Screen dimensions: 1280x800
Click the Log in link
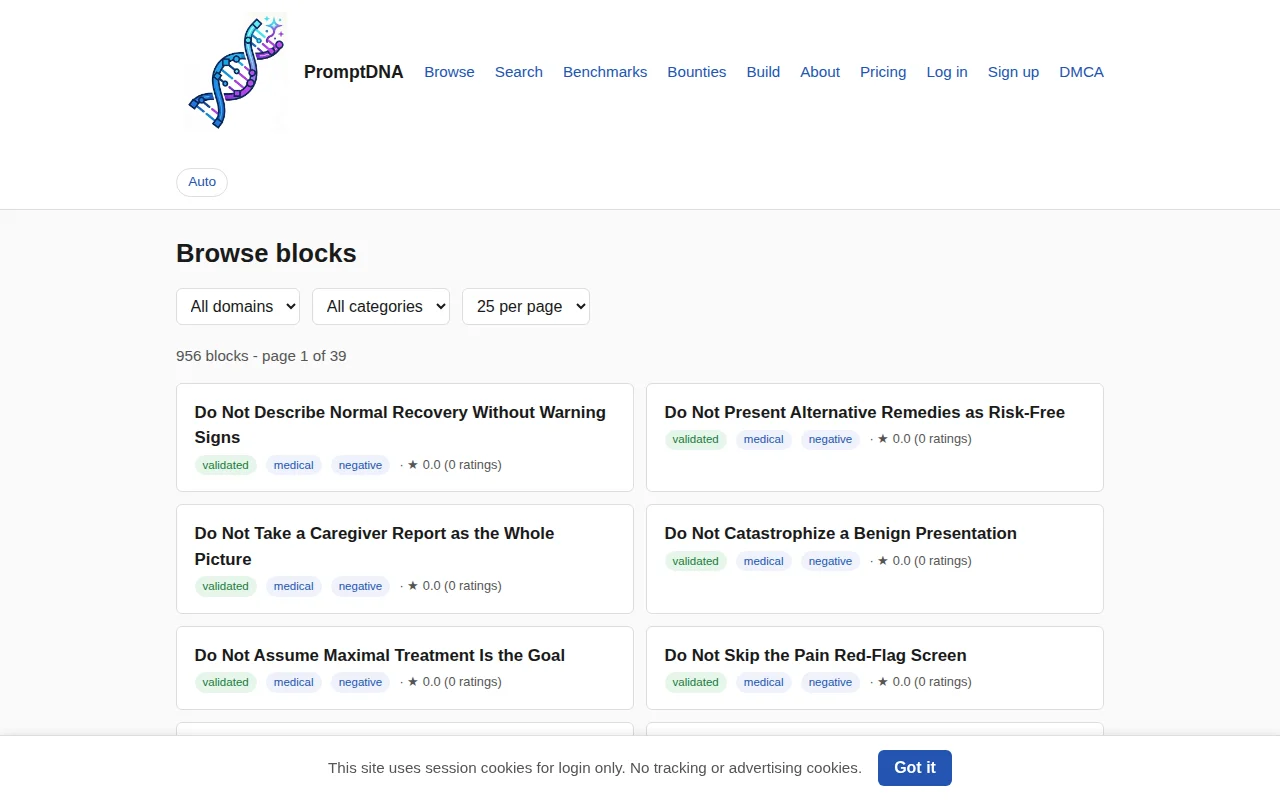click(947, 72)
